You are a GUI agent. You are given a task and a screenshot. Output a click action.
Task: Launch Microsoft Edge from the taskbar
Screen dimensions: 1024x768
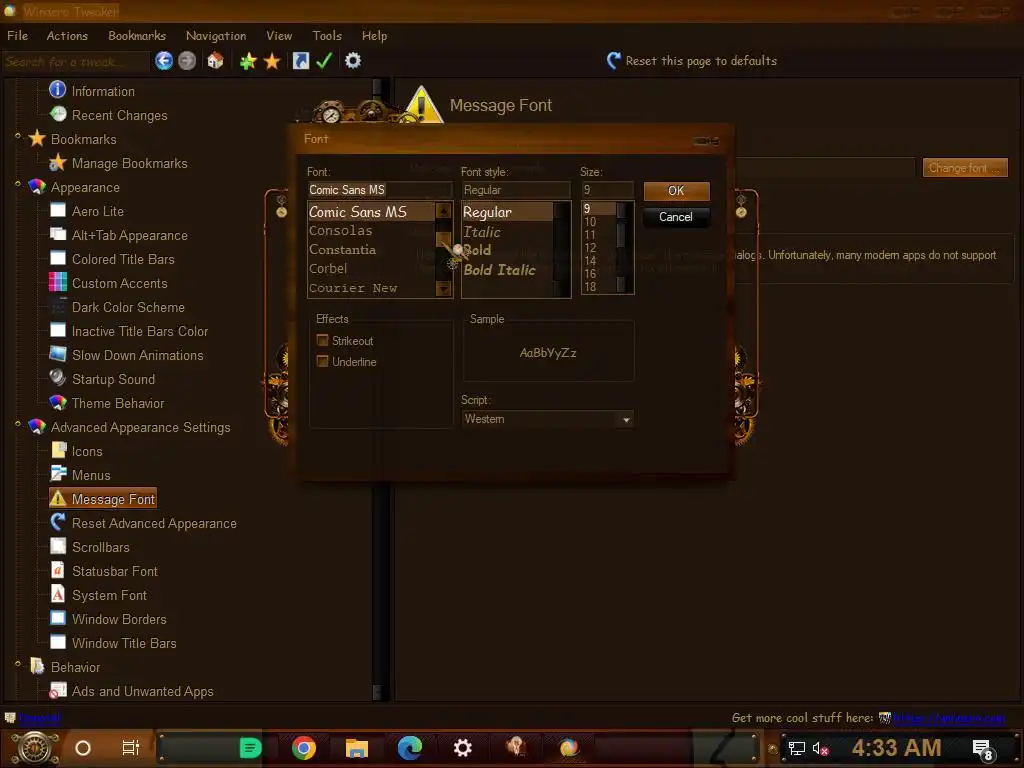pyautogui.click(x=409, y=748)
